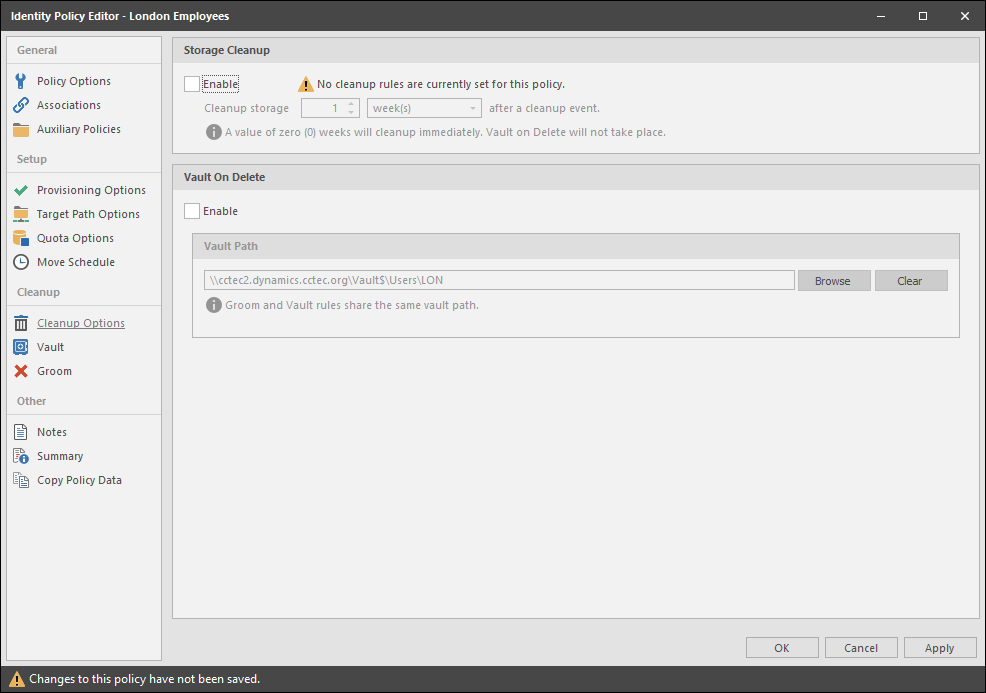
Task: Click the trash can icon for Cleanup Options
Action: pos(21,323)
